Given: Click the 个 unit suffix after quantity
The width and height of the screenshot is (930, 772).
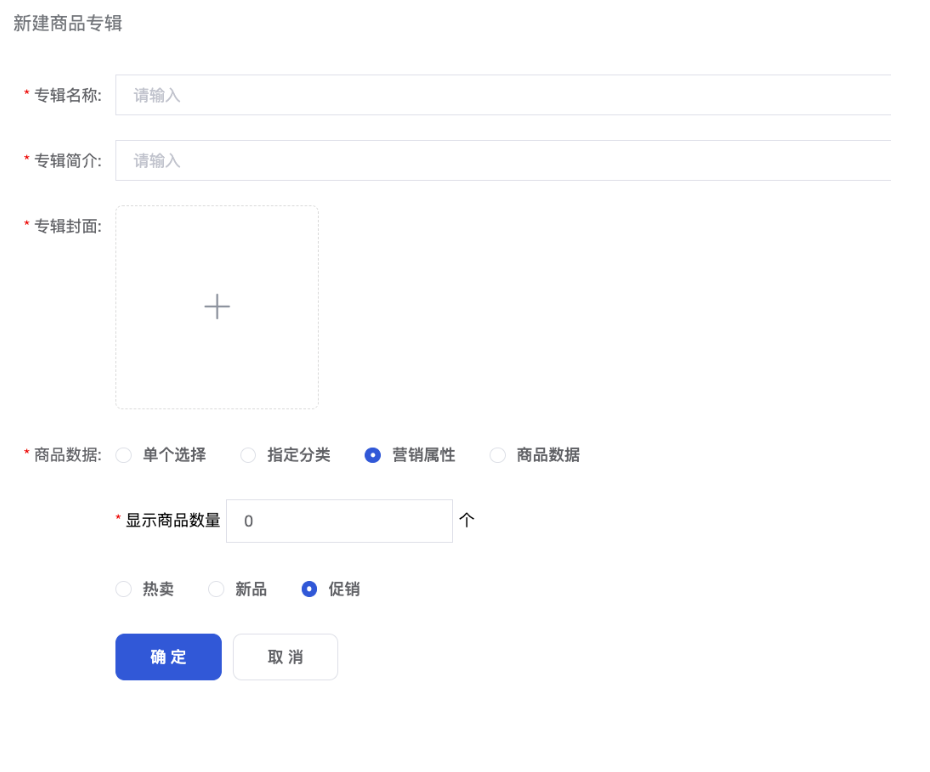Looking at the screenshot, I should click(466, 521).
